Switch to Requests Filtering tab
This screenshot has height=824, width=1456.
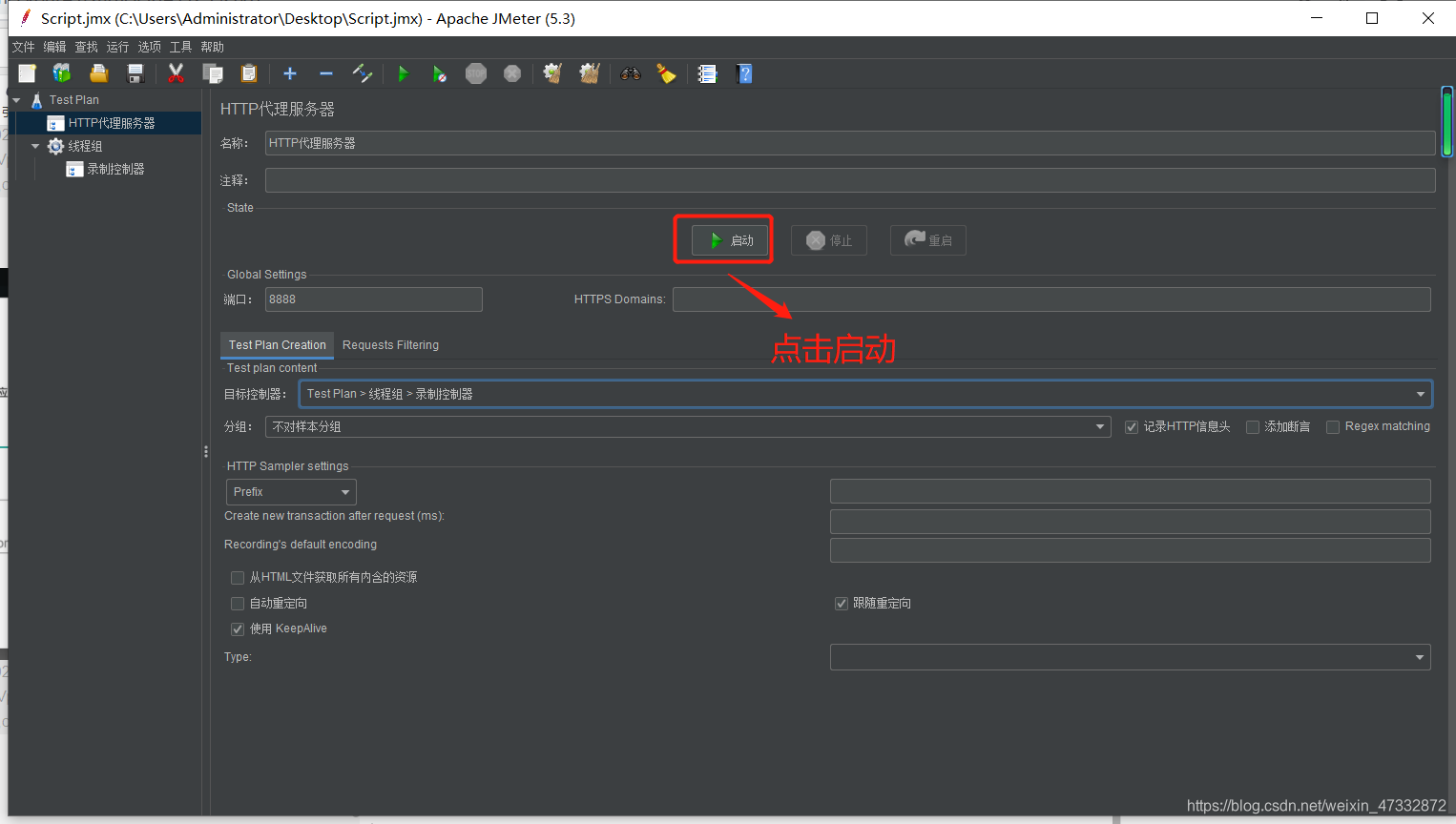[x=390, y=345]
